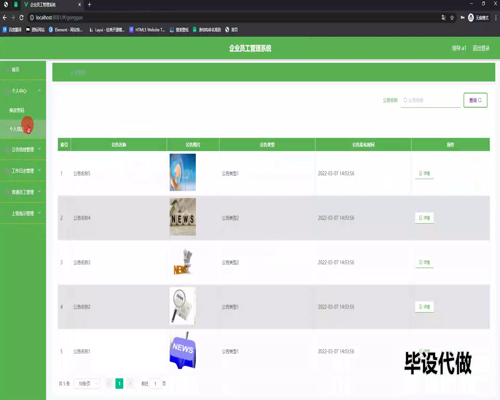Click the 退出登录 link in the header

pos(481,48)
